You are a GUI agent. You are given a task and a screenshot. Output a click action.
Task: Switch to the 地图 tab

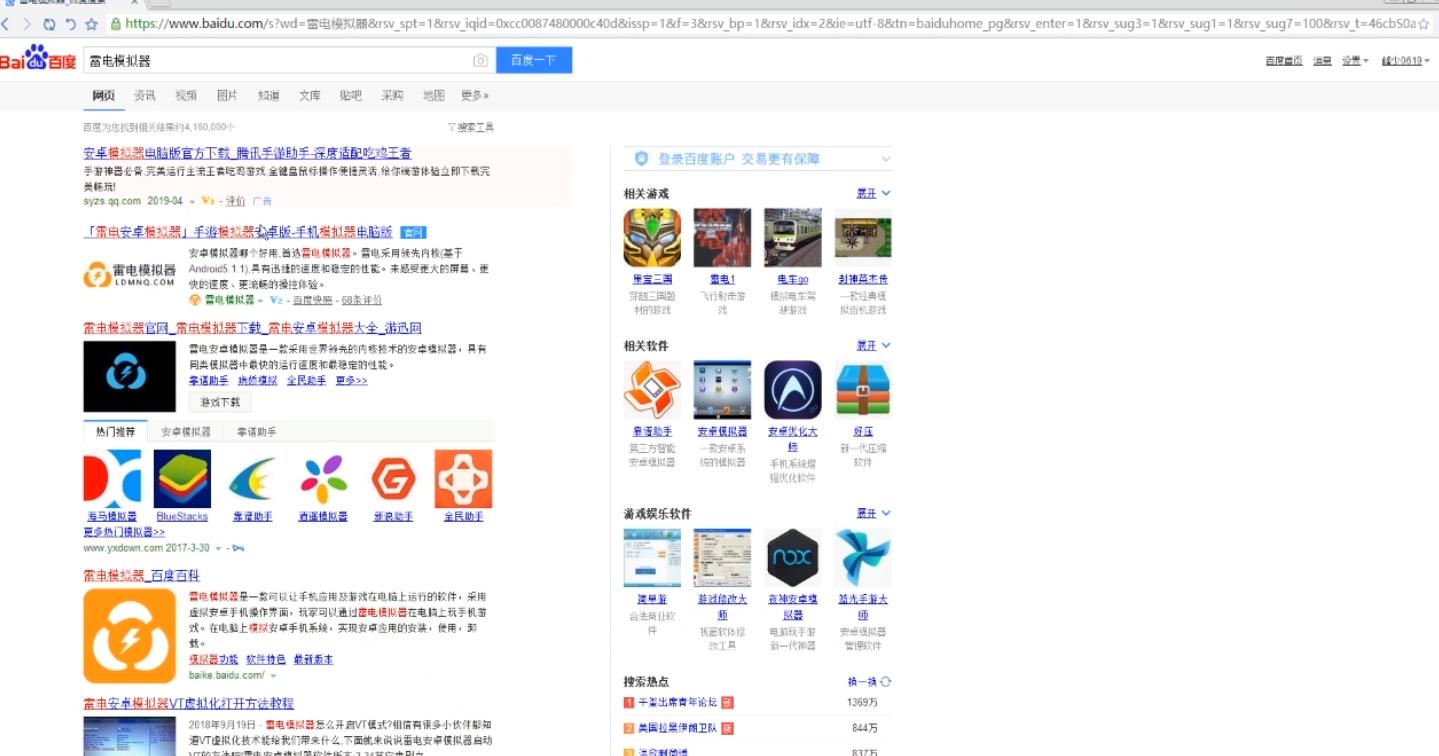433,96
